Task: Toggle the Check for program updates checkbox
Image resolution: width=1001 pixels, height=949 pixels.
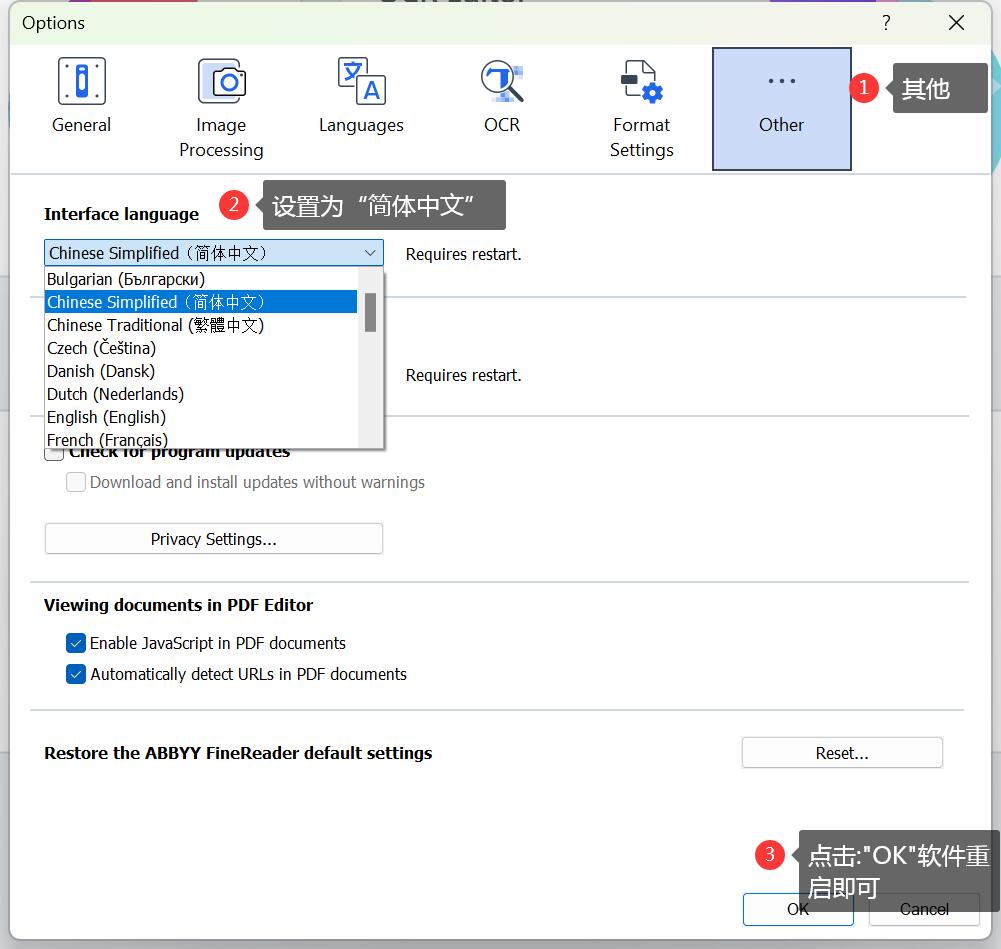Action: [55, 454]
